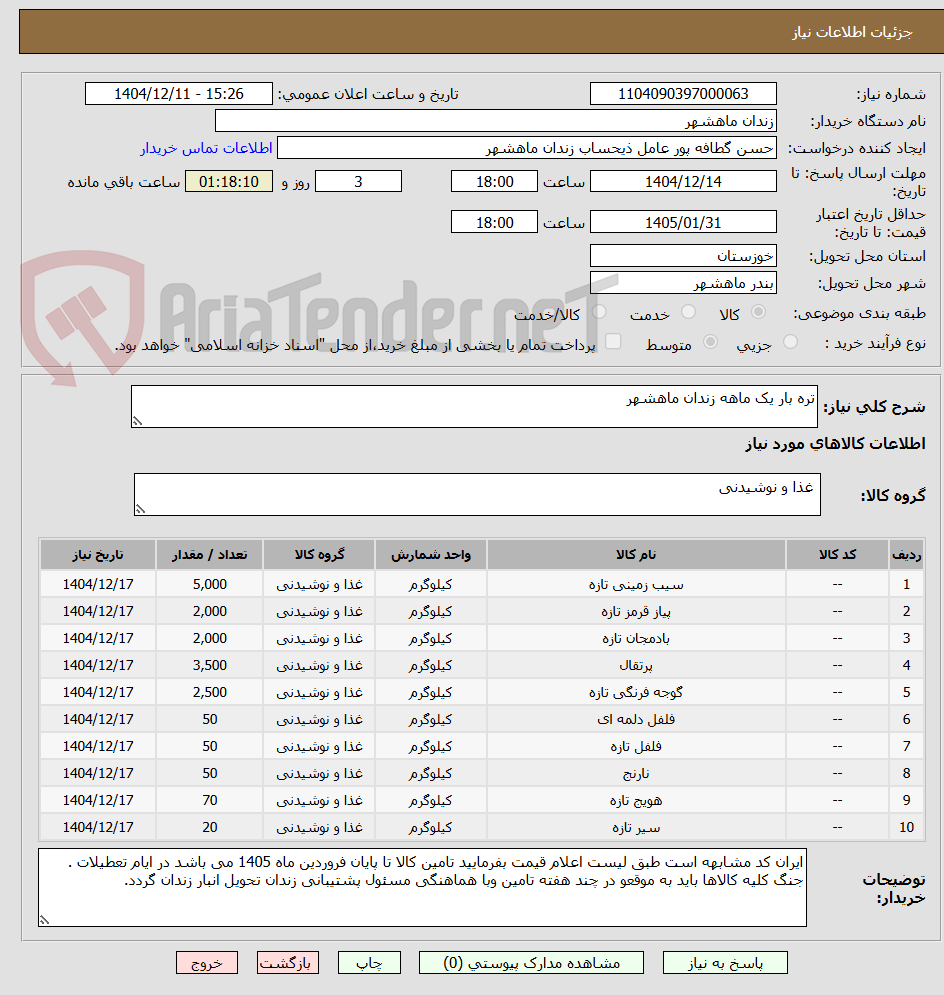Click the استان محل تحویل field خوزستان
This screenshot has height=995, width=944.
(x=683, y=256)
